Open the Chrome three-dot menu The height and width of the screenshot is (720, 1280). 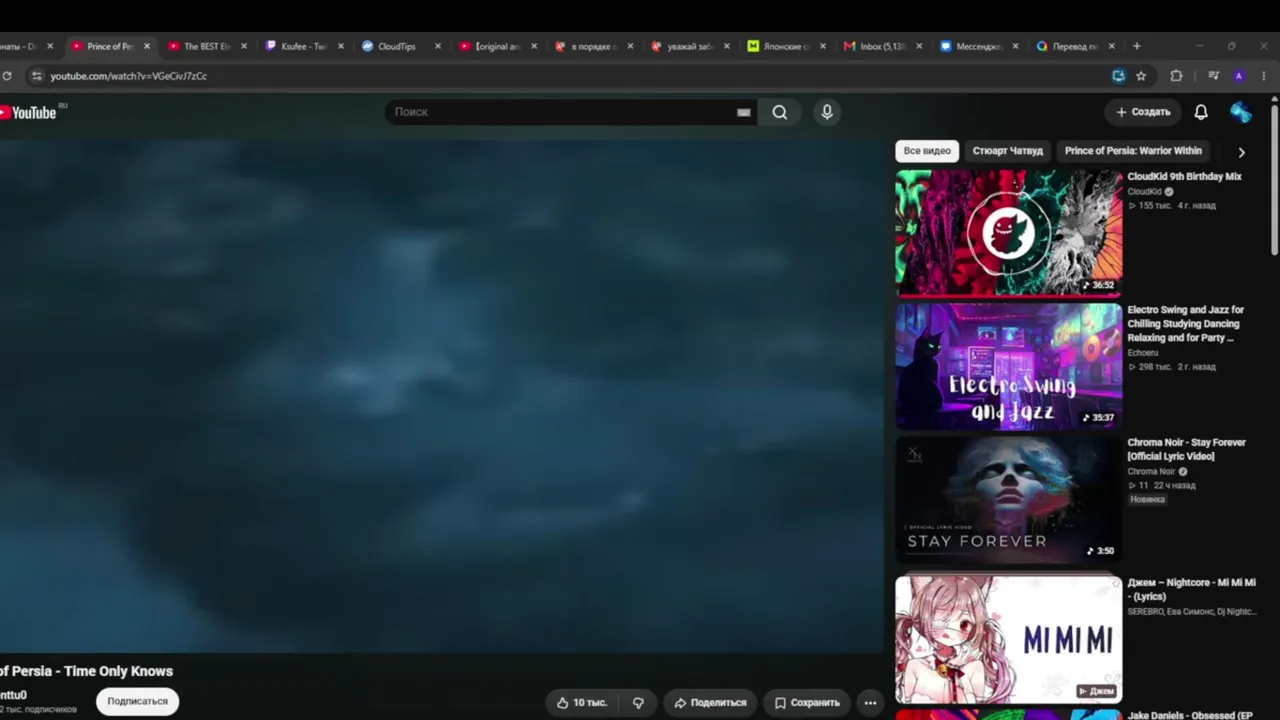1264,76
